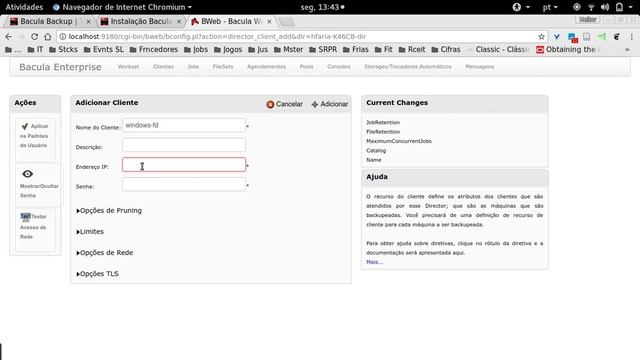
Task: Open the Obtaining the bookmark
Action: click(568, 49)
